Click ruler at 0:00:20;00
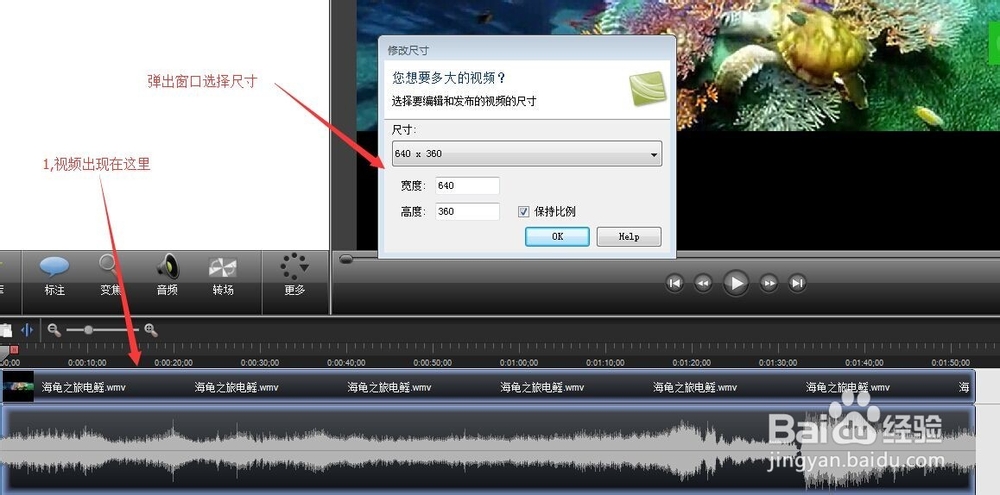This screenshot has height=495, width=1000. [x=173, y=362]
